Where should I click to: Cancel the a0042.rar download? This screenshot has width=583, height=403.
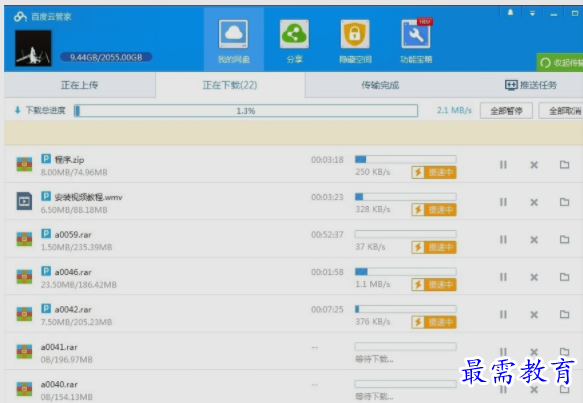pyautogui.click(x=534, y=315)
